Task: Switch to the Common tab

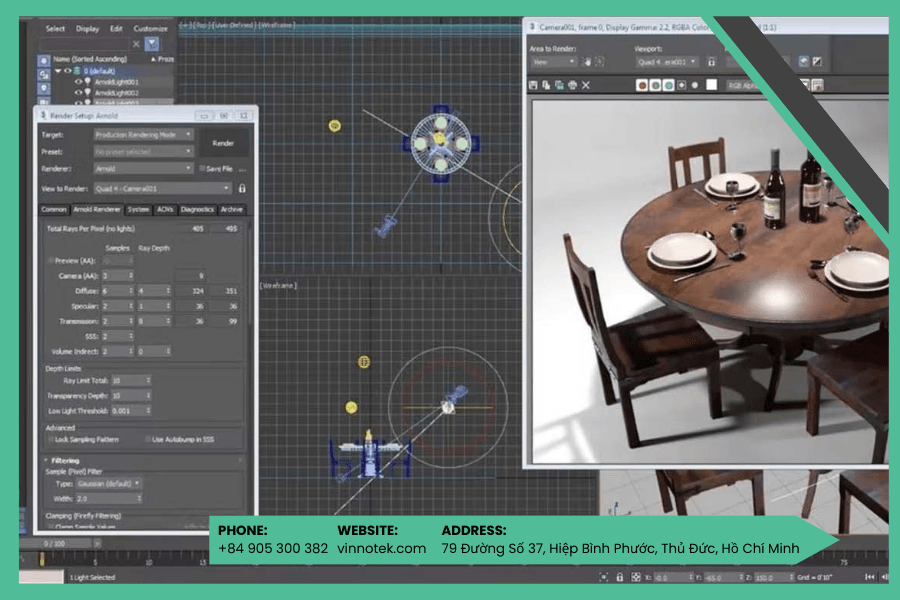Action: coord(54,210)
